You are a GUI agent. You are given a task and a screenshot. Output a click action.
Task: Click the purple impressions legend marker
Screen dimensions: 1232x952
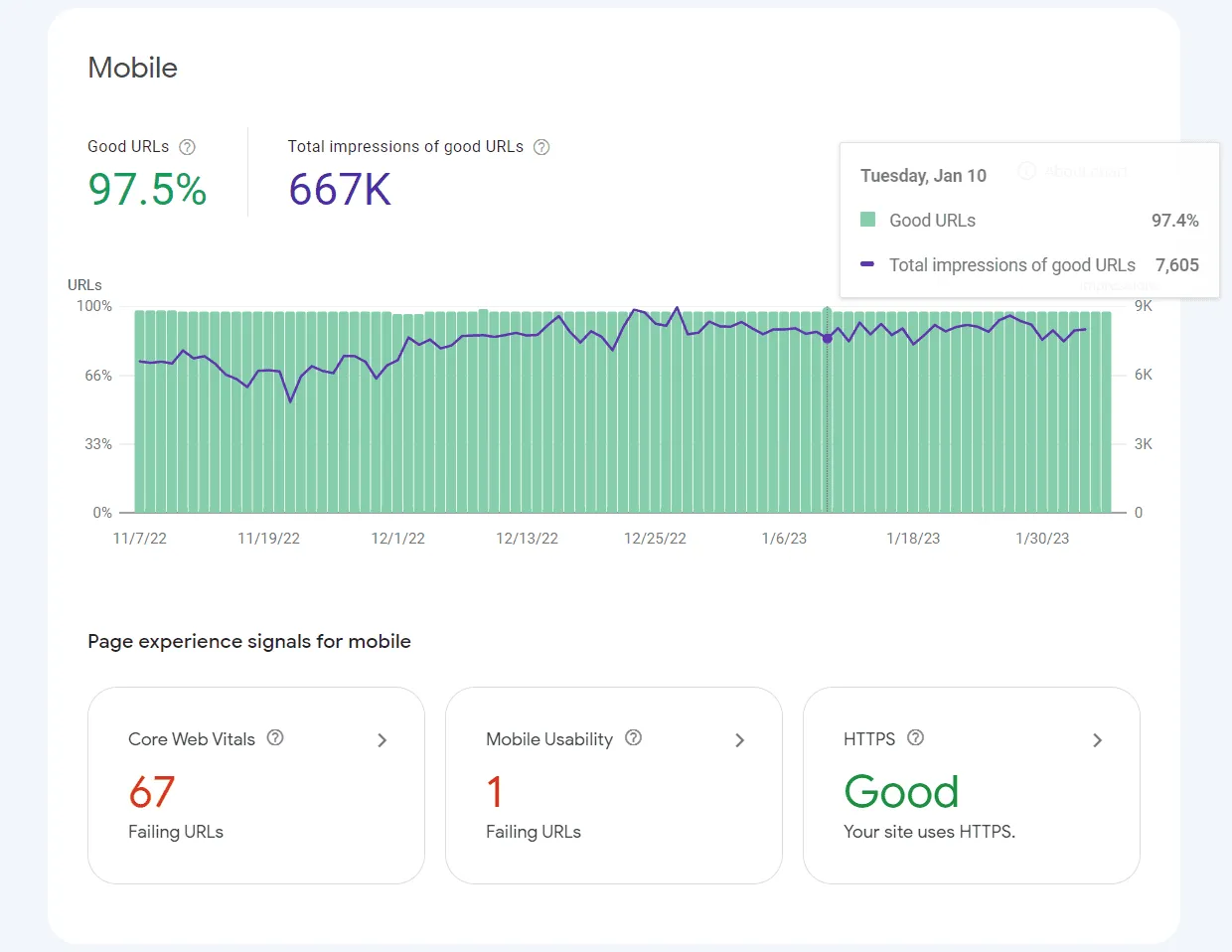(867, 264)
